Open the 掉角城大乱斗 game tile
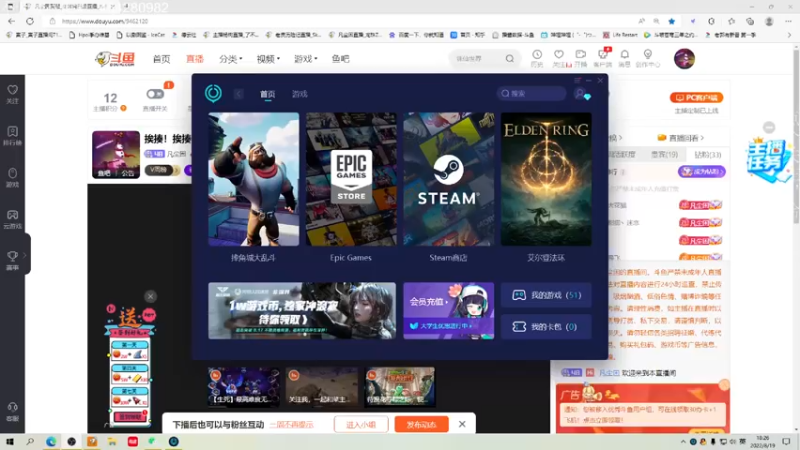 point(254,179)
